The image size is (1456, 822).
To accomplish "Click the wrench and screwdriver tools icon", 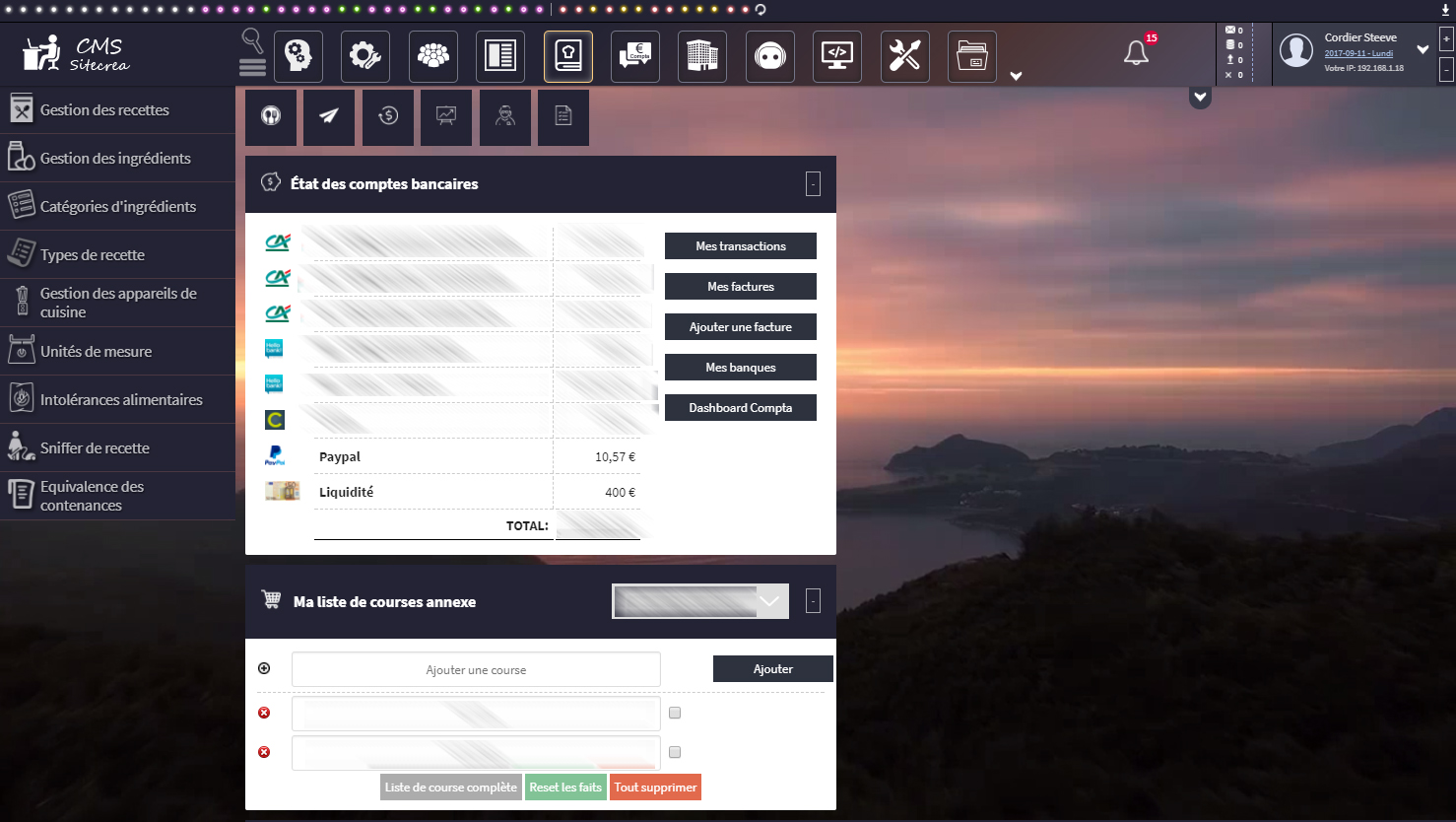I will pos(904,56).
